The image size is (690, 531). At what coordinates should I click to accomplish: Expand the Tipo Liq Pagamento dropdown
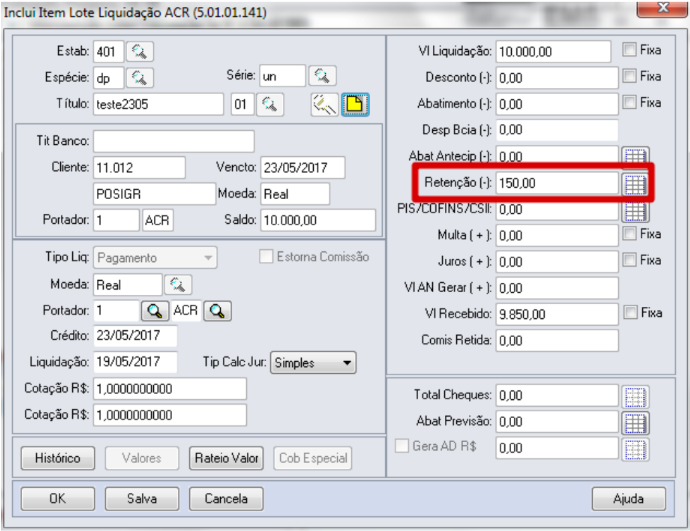208,258
